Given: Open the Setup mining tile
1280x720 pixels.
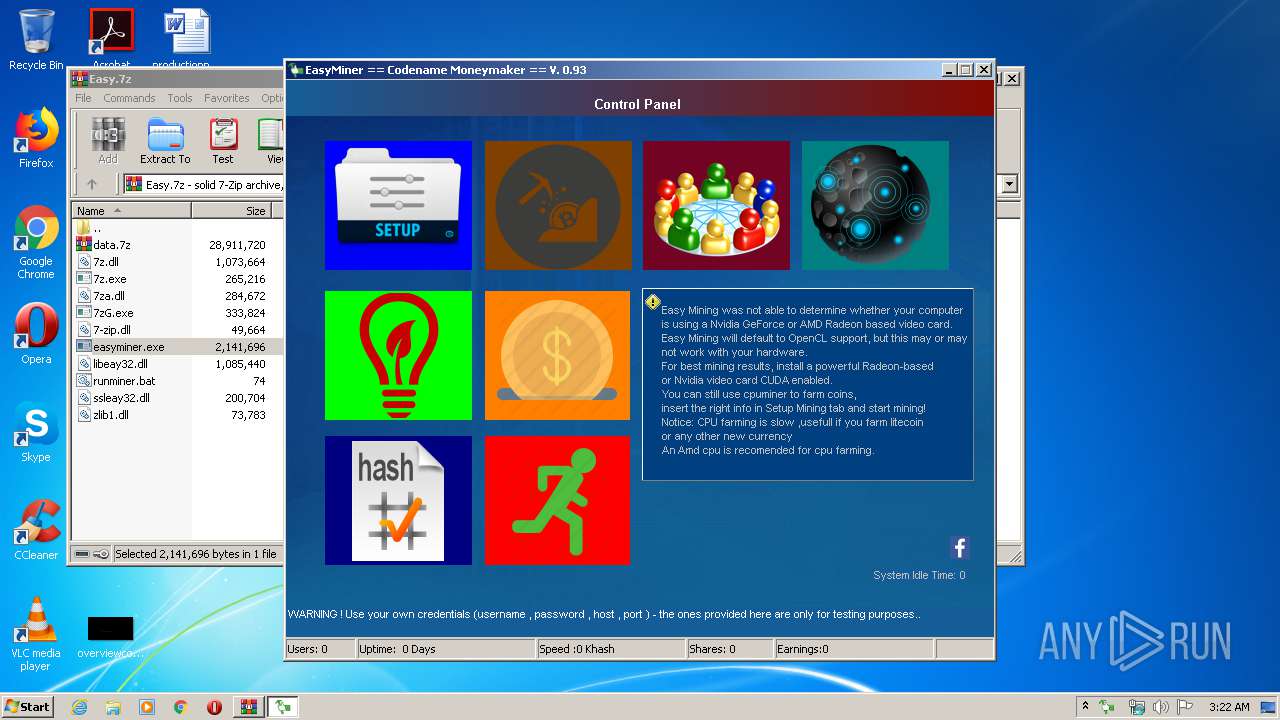Looking at the screenshot, I should click(398, 205).
